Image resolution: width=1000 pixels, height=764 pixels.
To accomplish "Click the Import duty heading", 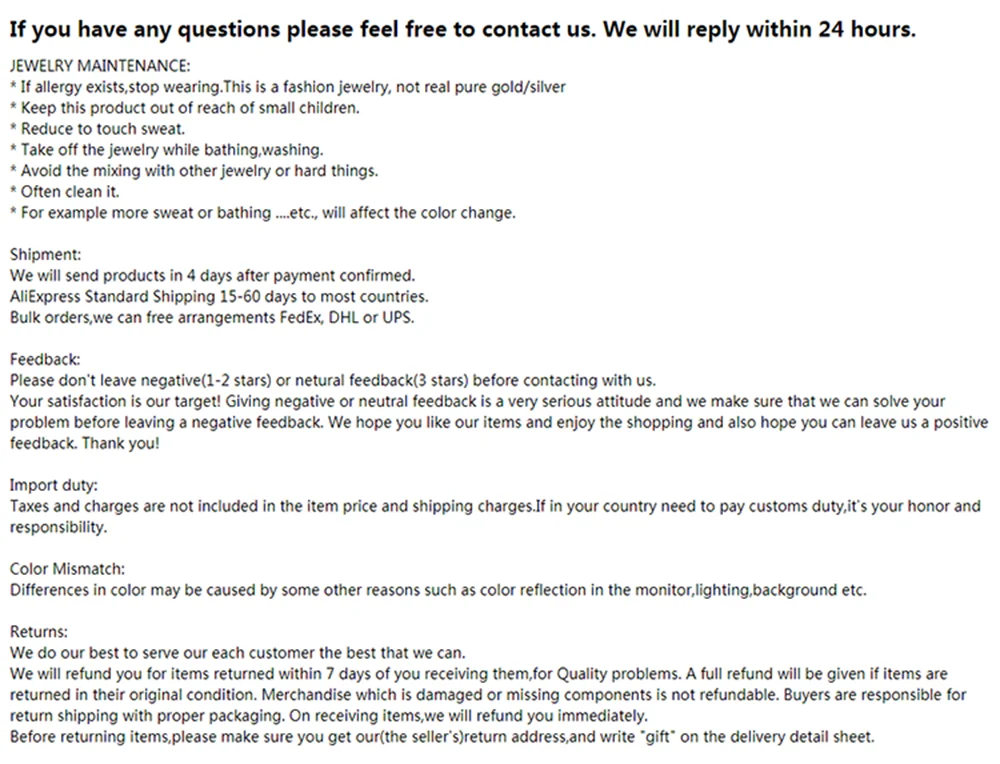I will pos(53,485).
